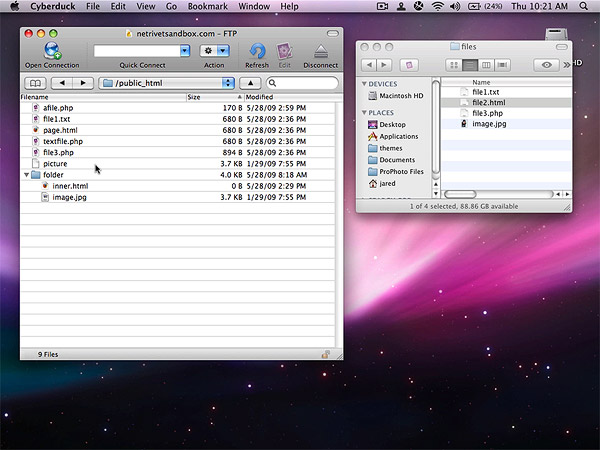Click the Finder horizontal scrollbar thumb
This screenshot has height=450, width=600.
[x=460, y=194]
